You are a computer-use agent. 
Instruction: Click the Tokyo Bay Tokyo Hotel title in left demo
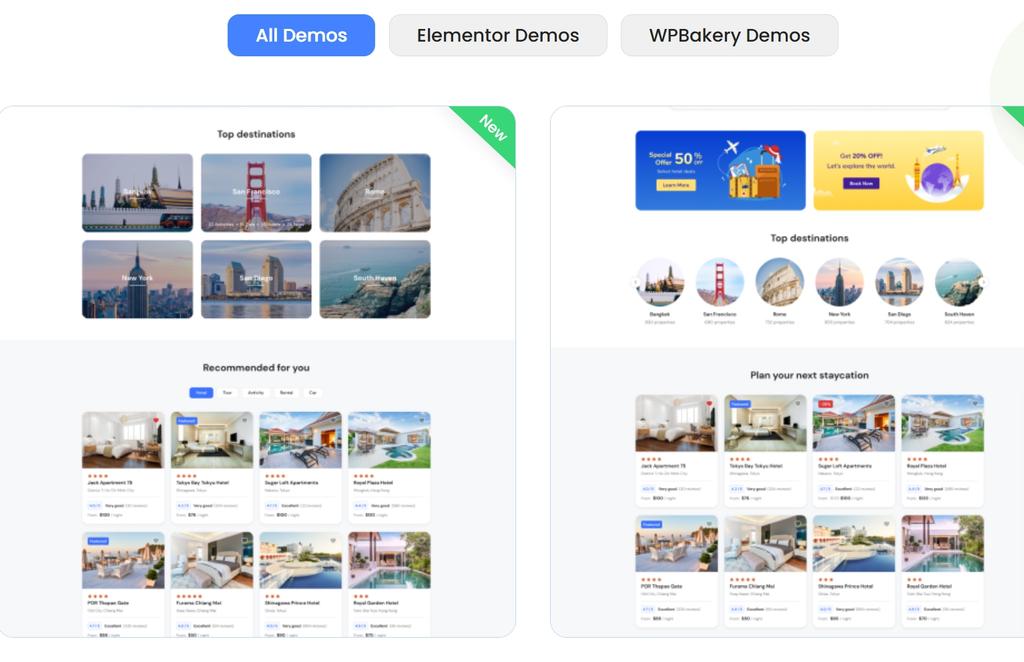click(x=202, y=482)
